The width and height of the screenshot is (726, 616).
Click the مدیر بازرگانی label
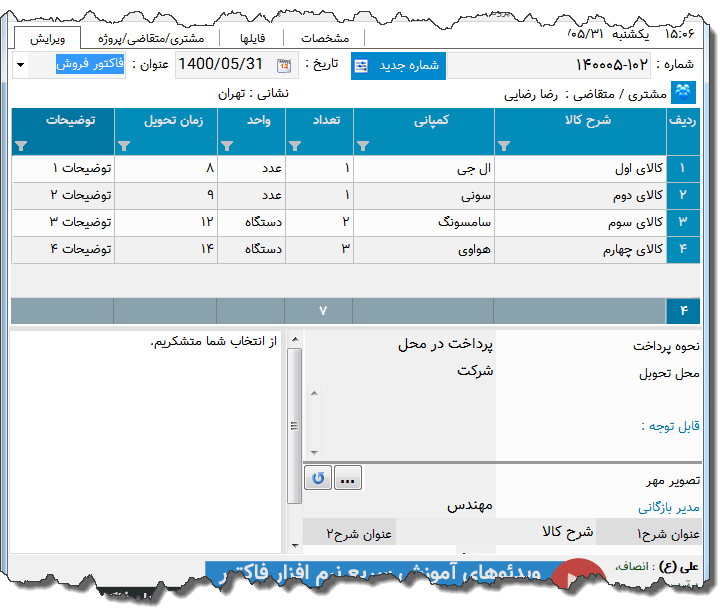(669, 508)
